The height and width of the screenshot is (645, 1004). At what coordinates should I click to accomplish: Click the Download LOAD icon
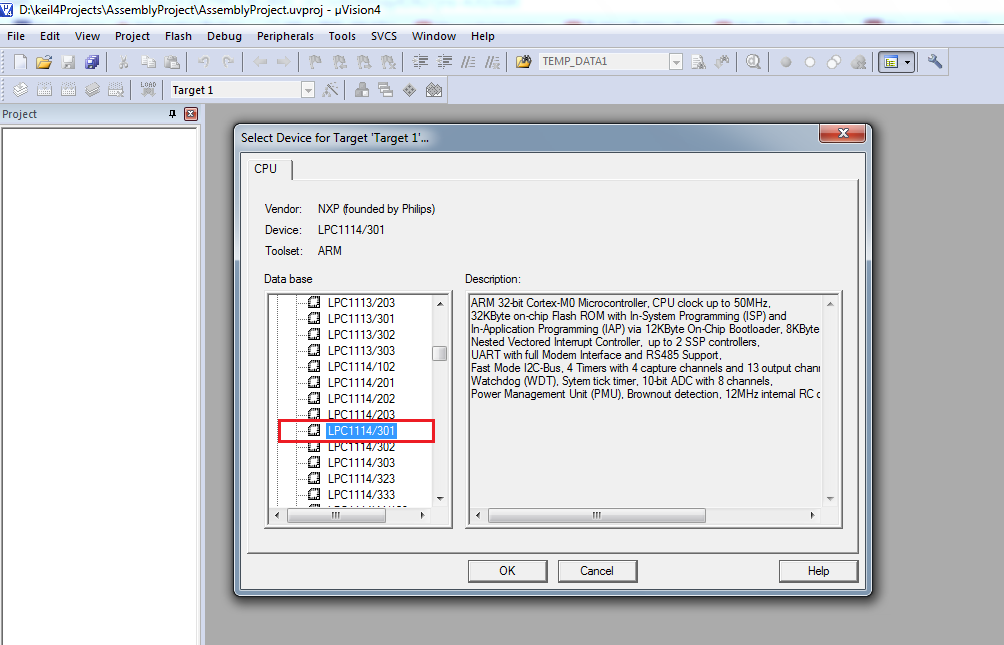148,90
